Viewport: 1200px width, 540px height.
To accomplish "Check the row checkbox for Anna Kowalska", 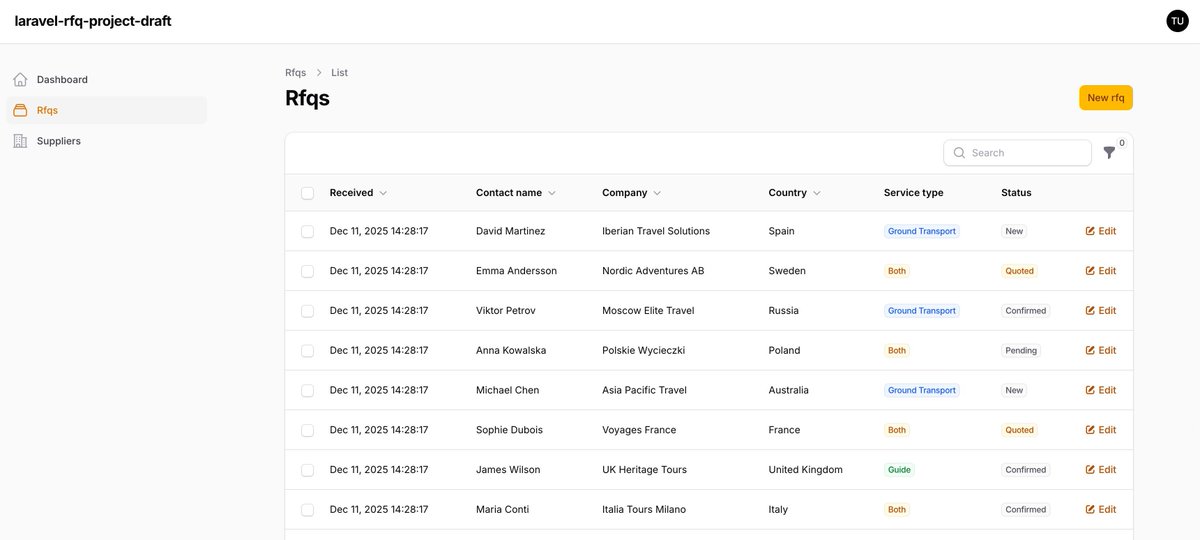I will point(308,351).
